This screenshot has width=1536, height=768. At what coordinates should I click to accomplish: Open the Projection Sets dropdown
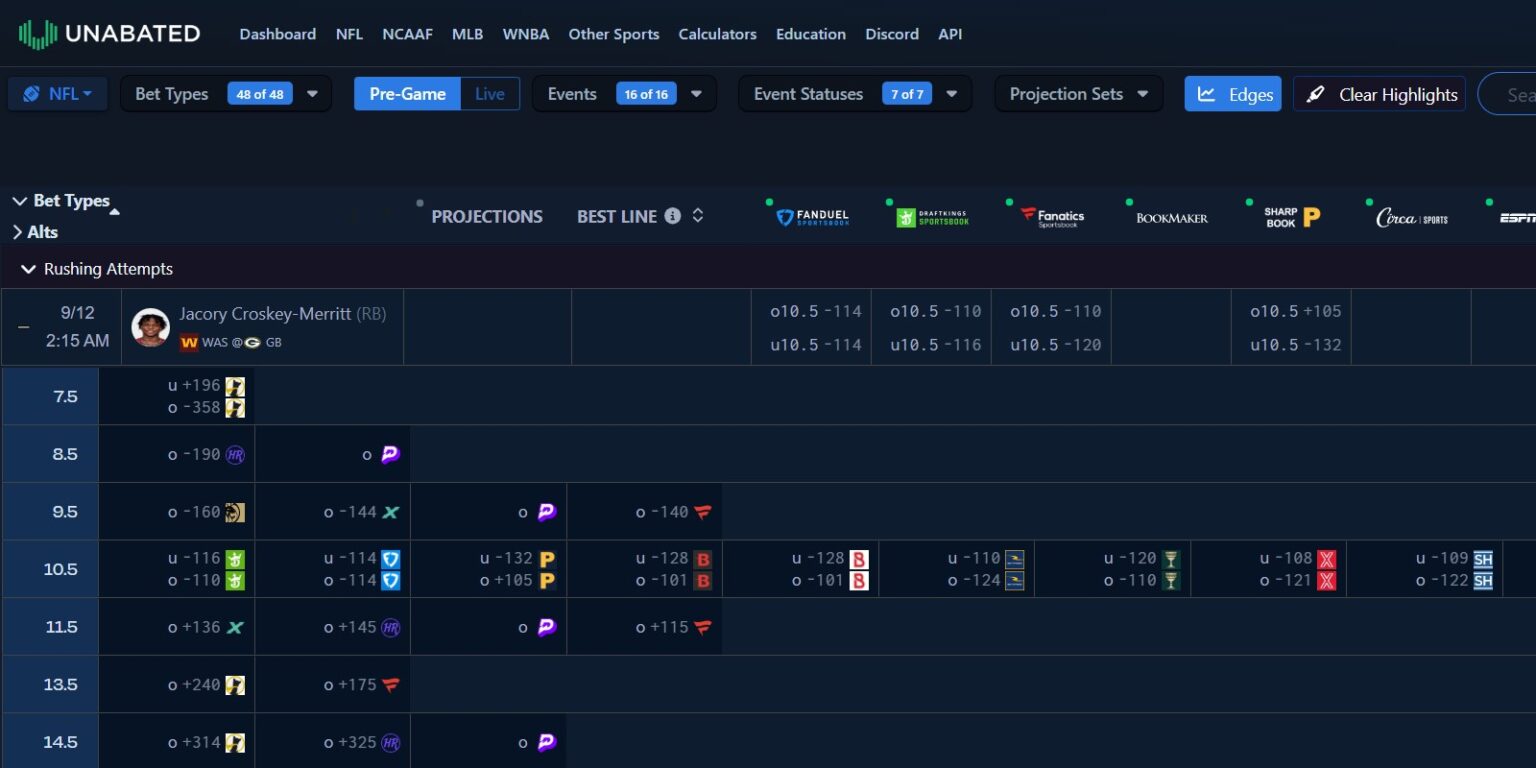1079,94
